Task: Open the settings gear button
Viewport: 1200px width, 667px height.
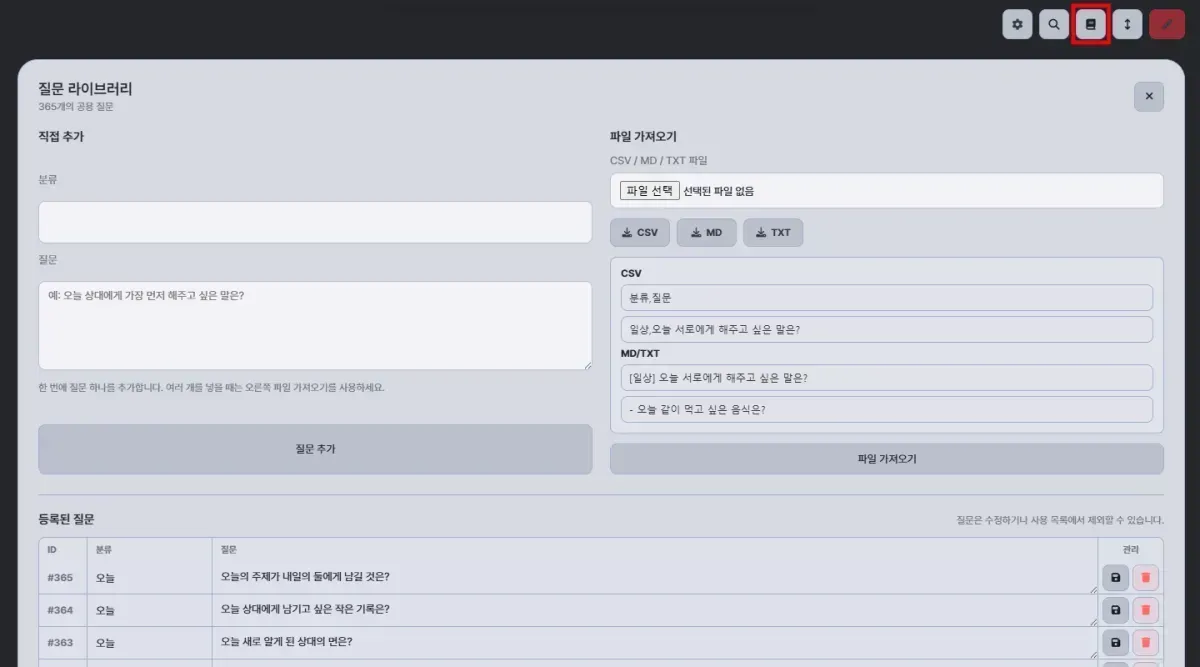Action: [1018, 24]
